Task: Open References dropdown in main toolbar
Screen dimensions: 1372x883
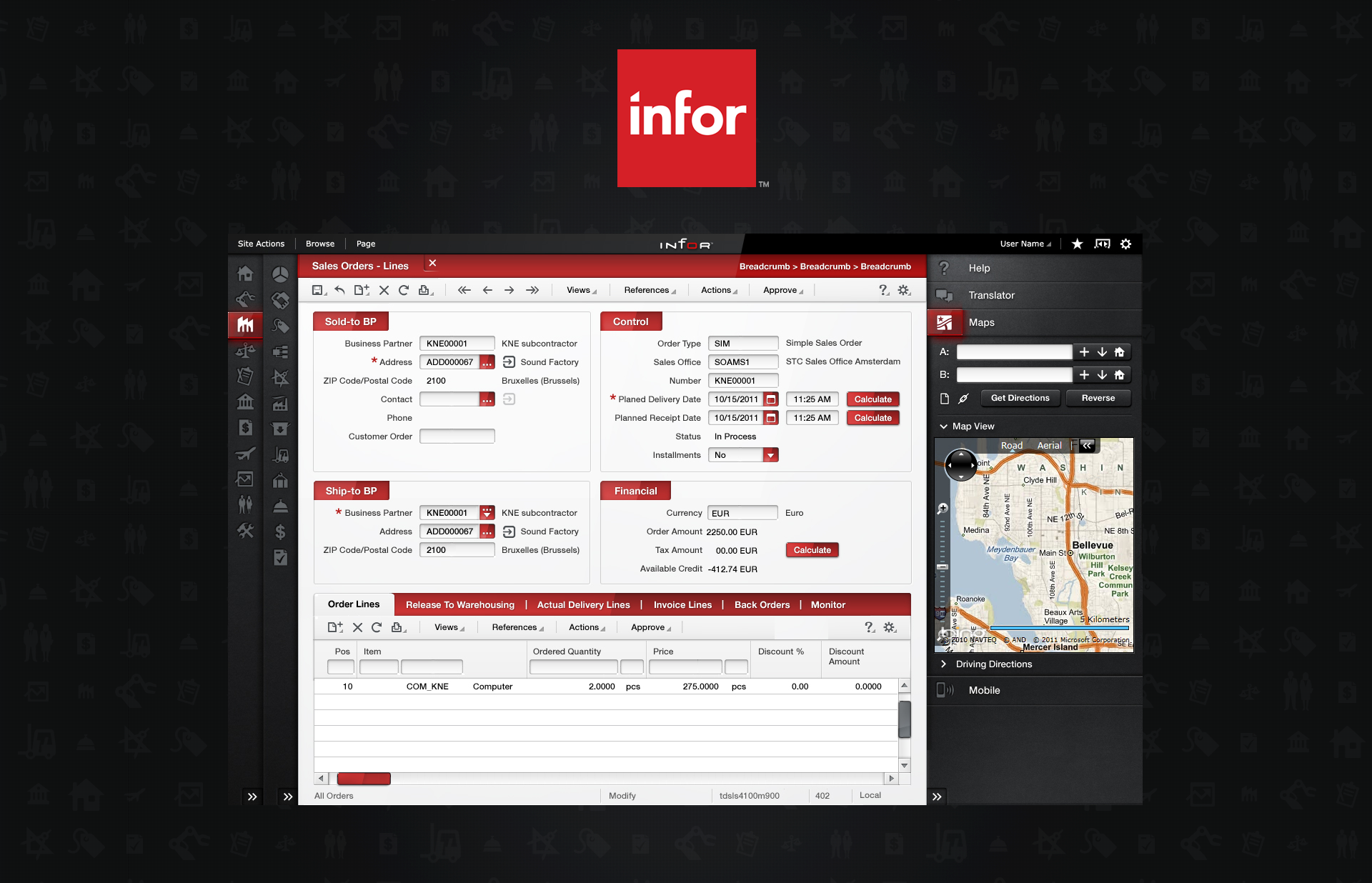Action: [x=650, y=290]
